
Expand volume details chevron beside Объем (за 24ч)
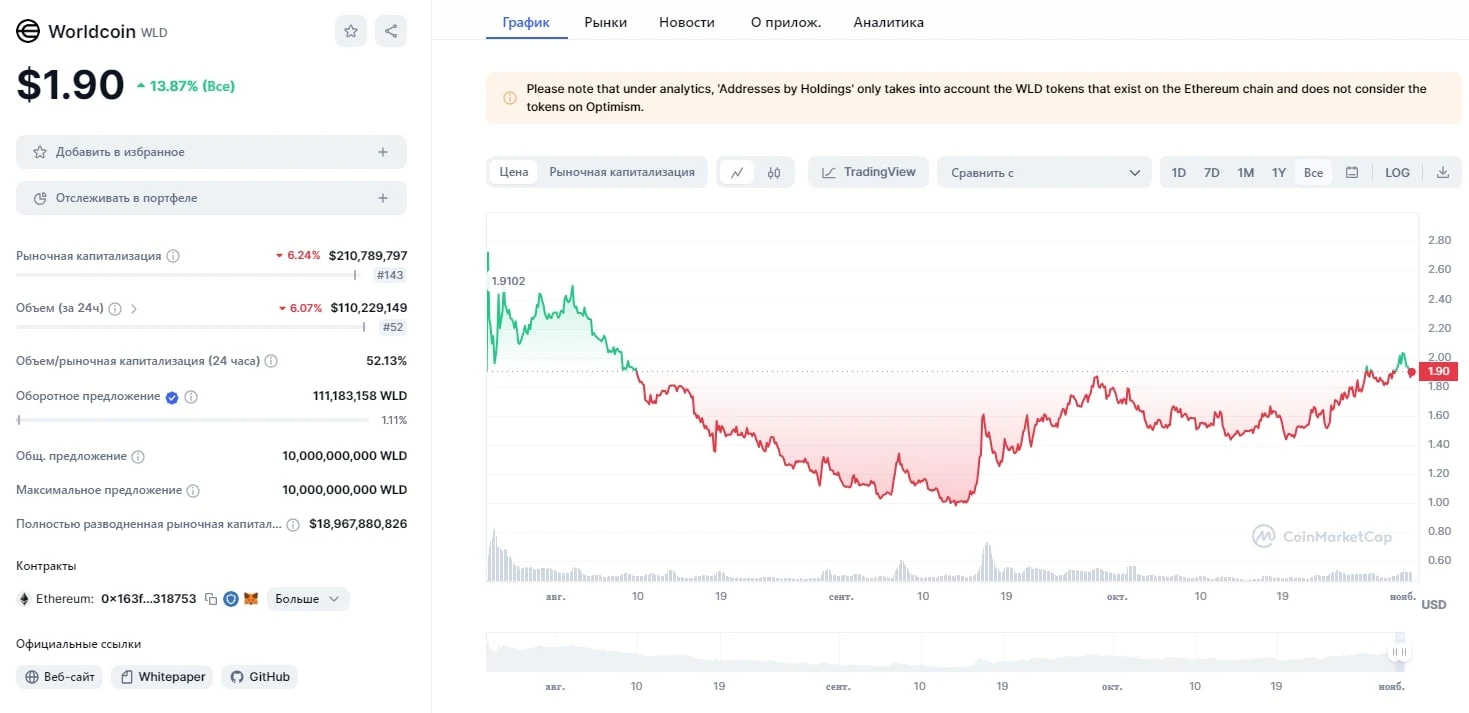[134, 309]
